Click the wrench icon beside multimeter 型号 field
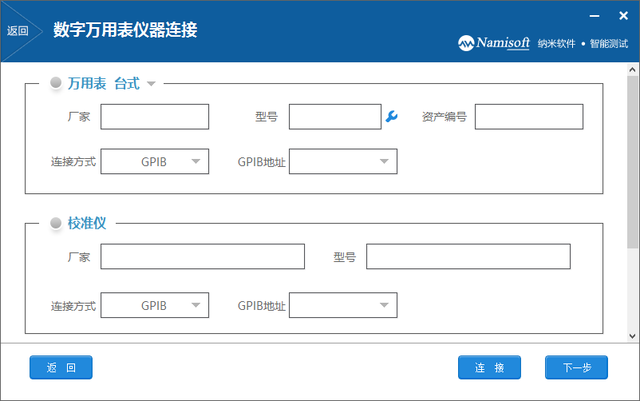Image resolution: width=640 pixels, height=401 pixels. pos(391,118)
